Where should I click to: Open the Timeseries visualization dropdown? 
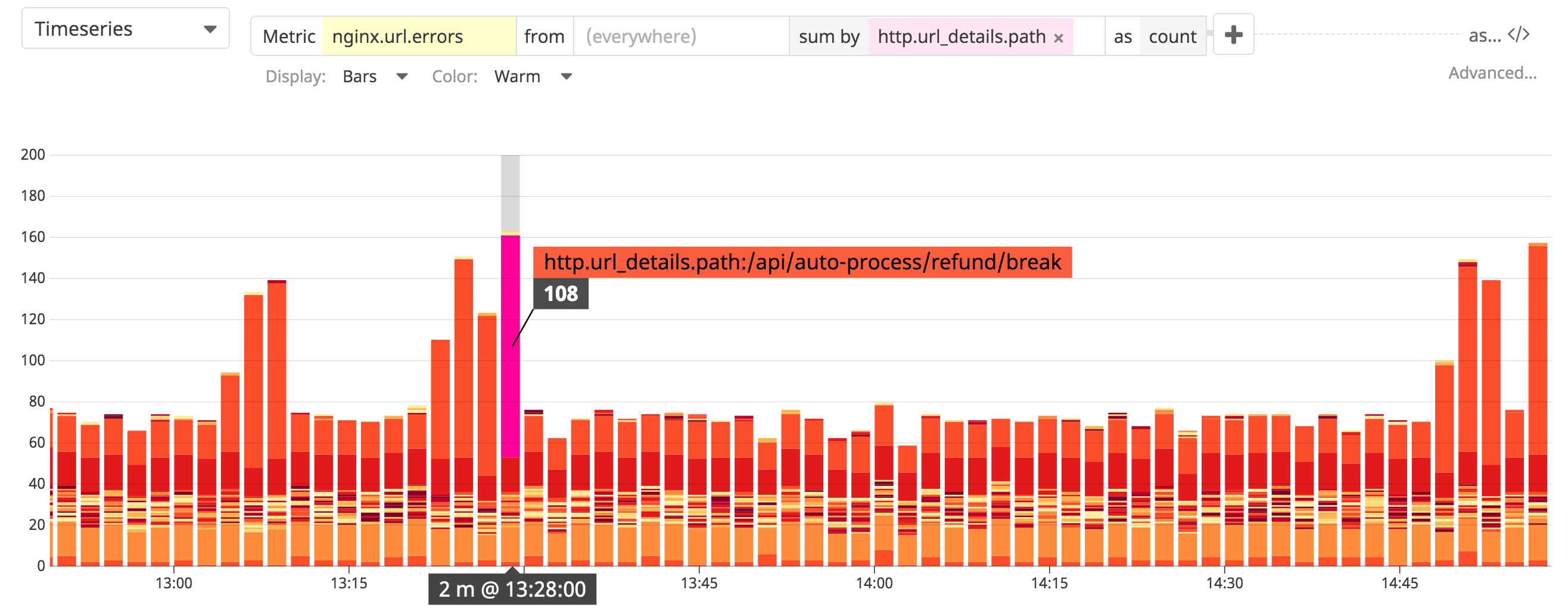[125, 29]
